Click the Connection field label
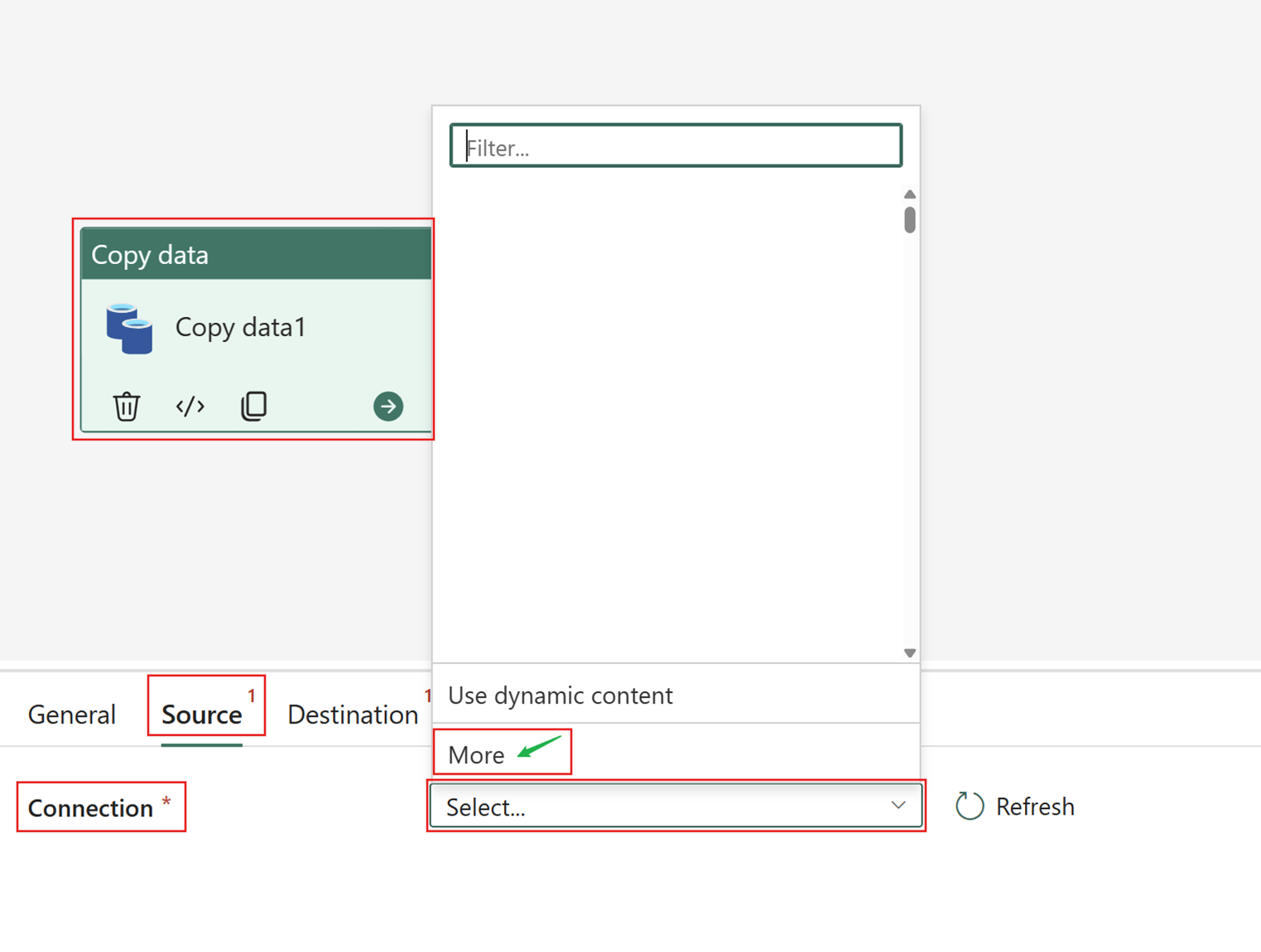 point(90,808)
